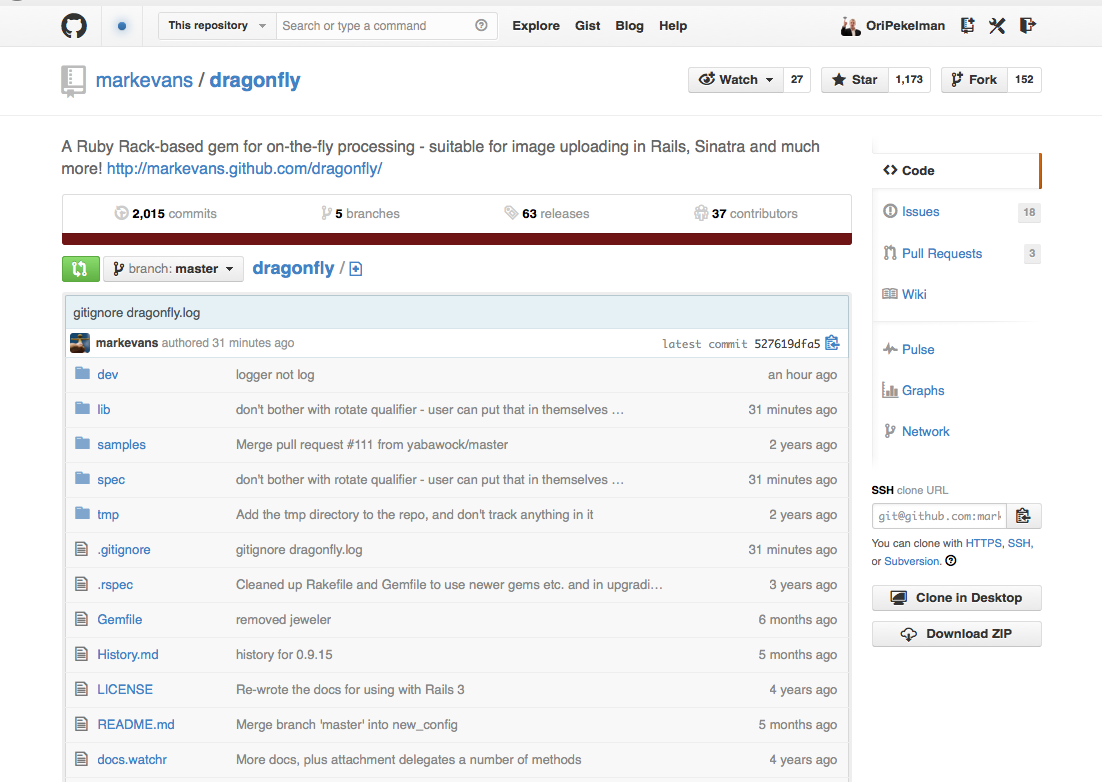Open the README.md file
1102x782 pixels.
(136, 724)
